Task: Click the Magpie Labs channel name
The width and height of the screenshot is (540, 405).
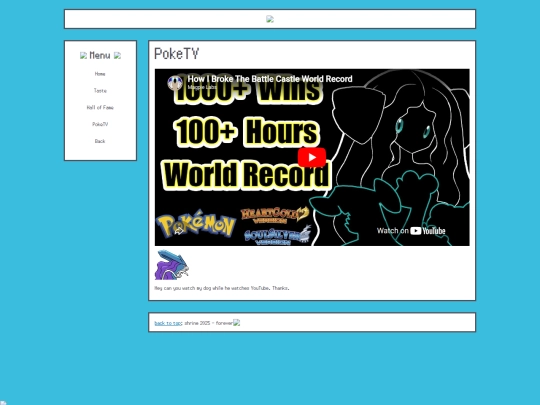Action: (202, 87)
